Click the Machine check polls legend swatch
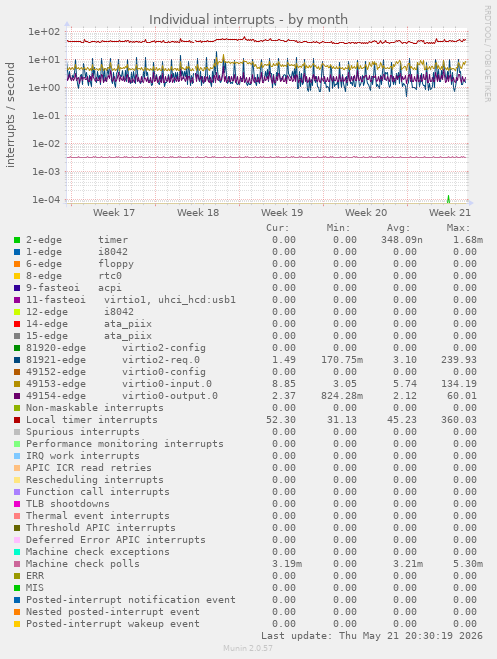The height and width of the screenshot is (659, 497). [17, 564]
